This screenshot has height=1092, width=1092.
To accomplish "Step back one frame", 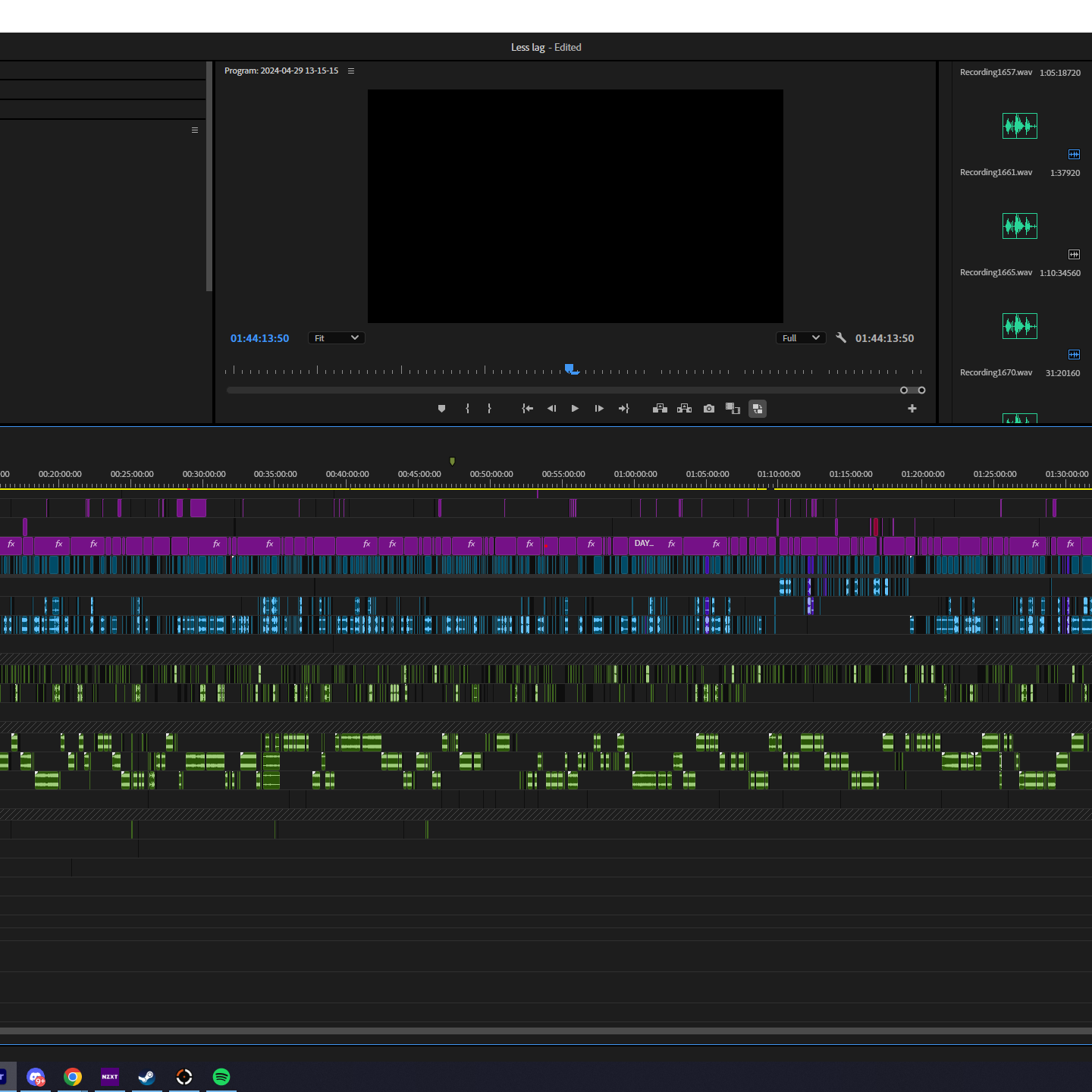I will (551, 409).
